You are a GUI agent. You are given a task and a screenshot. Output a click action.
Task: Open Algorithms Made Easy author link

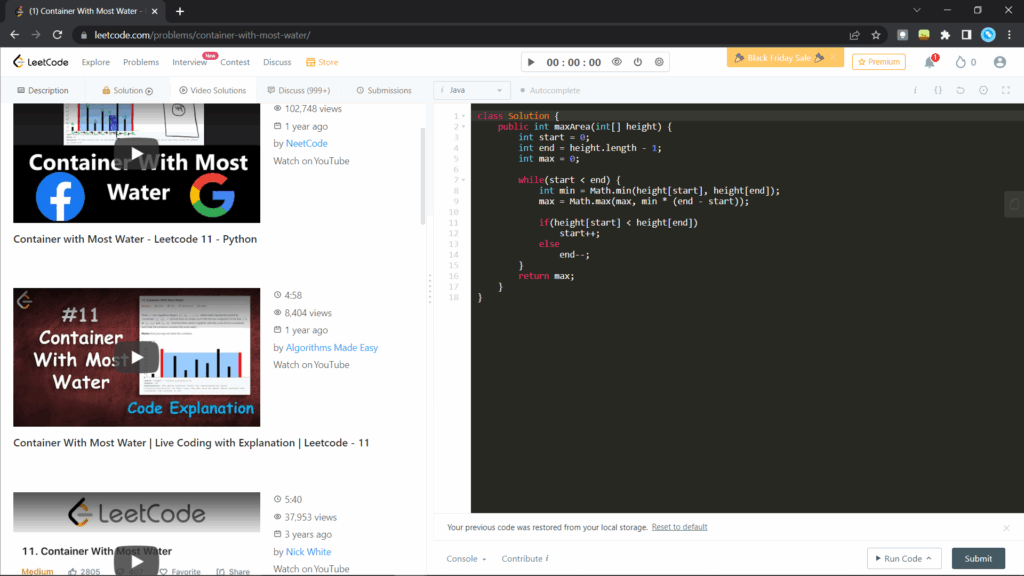click(332, 347)
